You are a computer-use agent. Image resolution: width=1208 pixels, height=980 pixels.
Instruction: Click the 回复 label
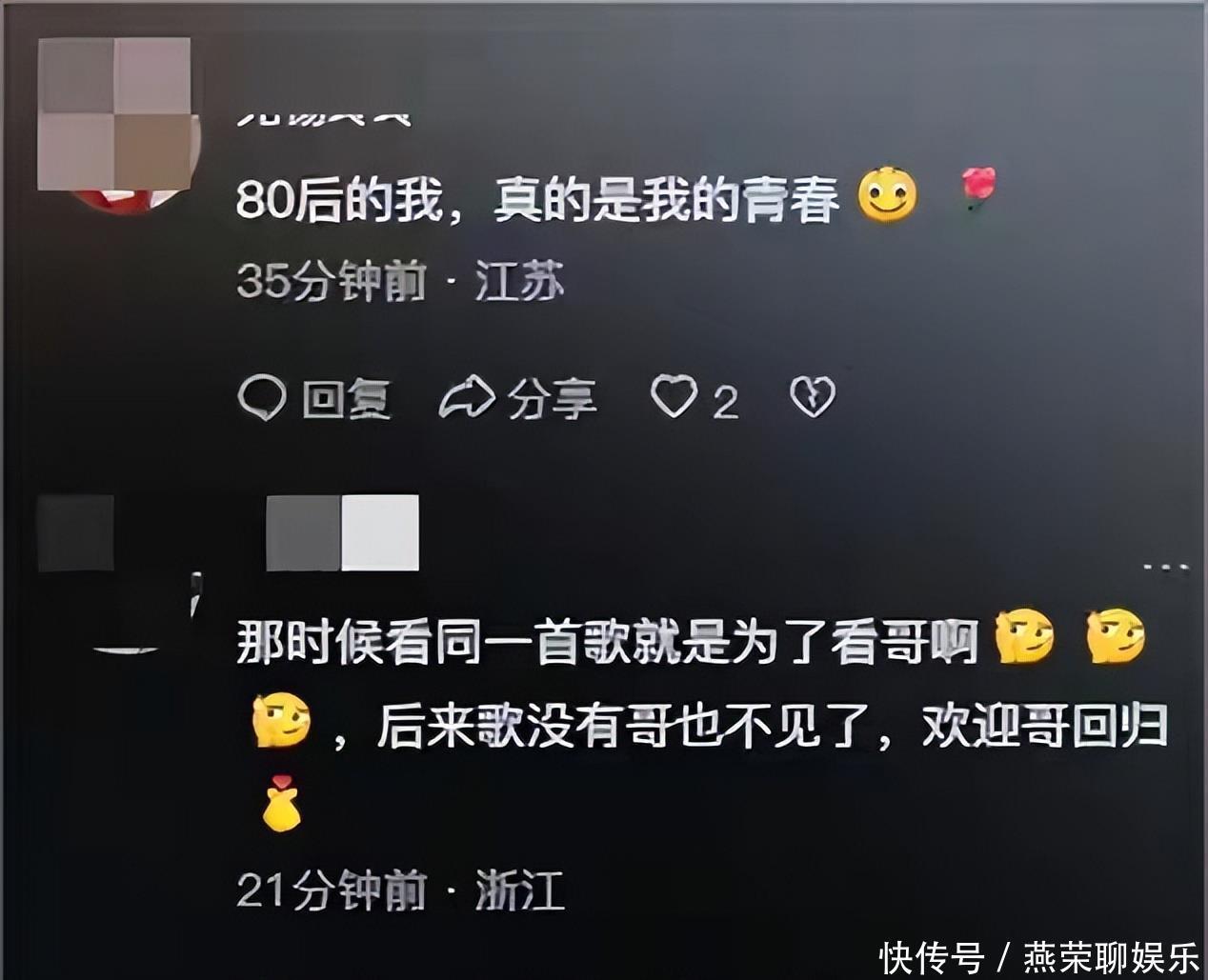(347, 398)
